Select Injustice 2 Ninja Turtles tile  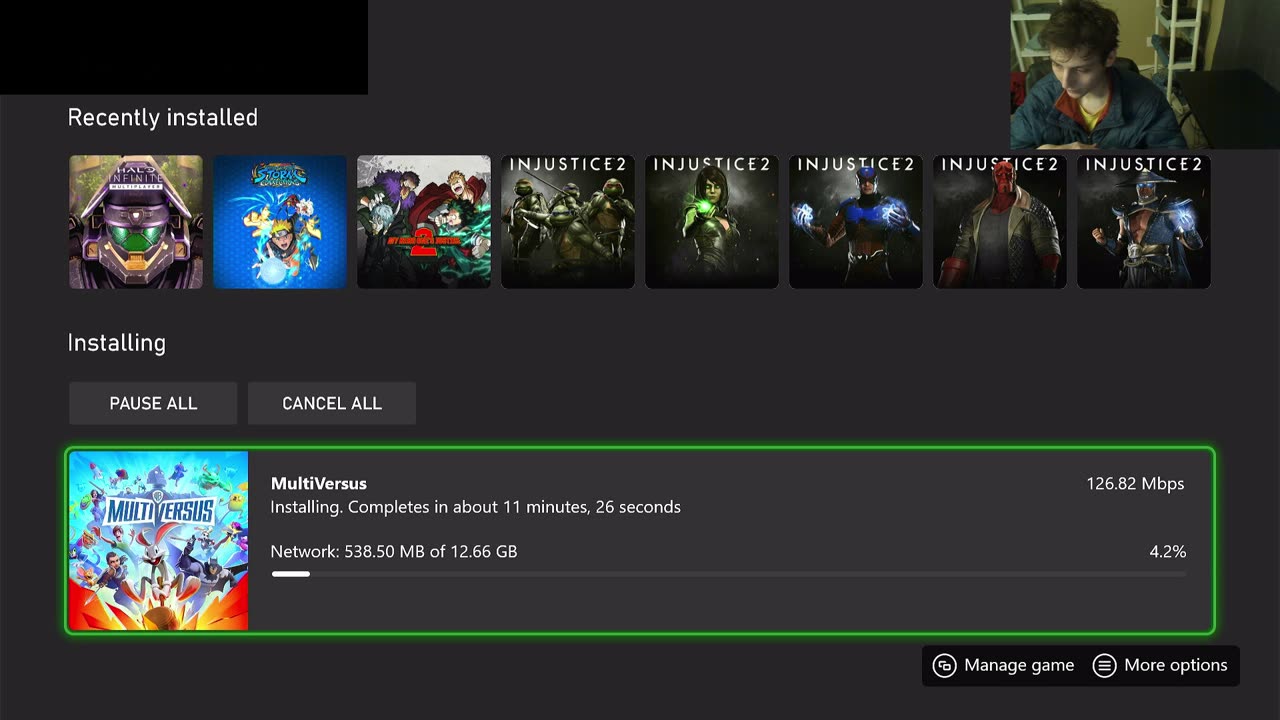pyautogui.click(x=568, y=222)
